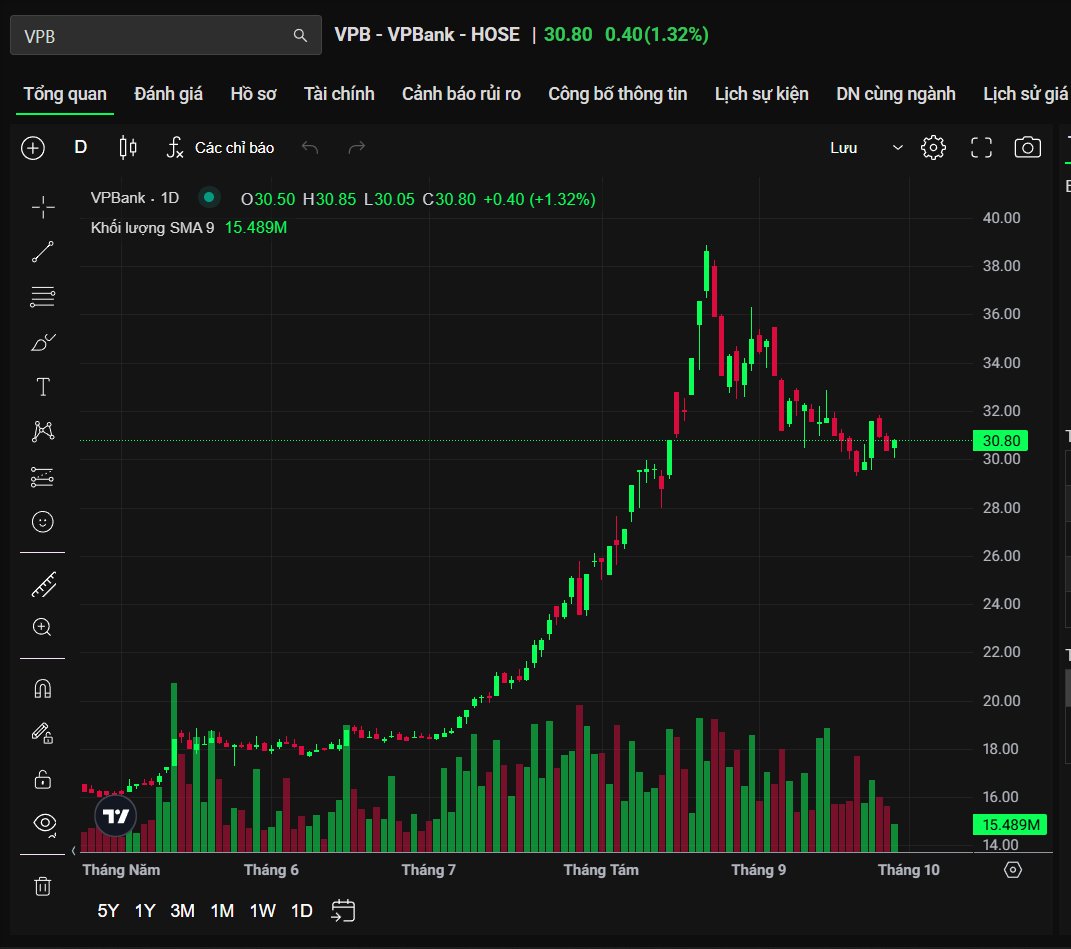The image size is (1071, 949).
Task: Open the Công bố thông tin tab
Action: [617, 94]
